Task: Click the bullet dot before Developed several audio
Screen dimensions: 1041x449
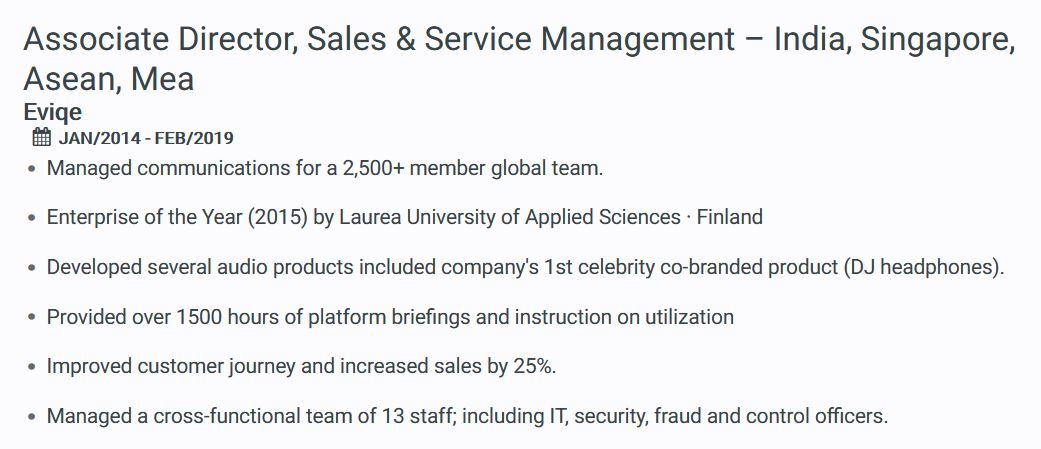Action: point(32,268)
